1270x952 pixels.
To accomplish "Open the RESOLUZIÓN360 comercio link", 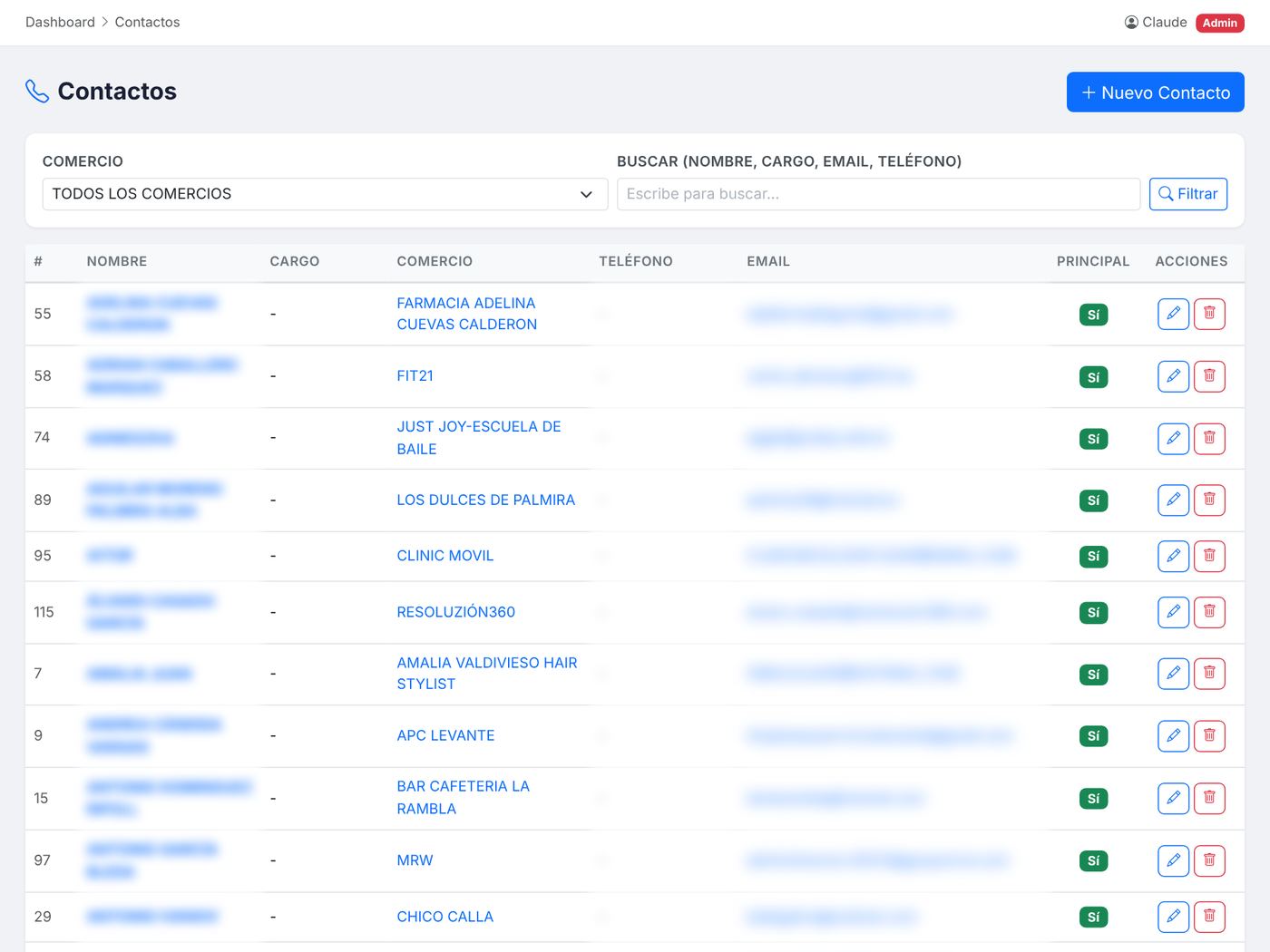I will point(456,612).
